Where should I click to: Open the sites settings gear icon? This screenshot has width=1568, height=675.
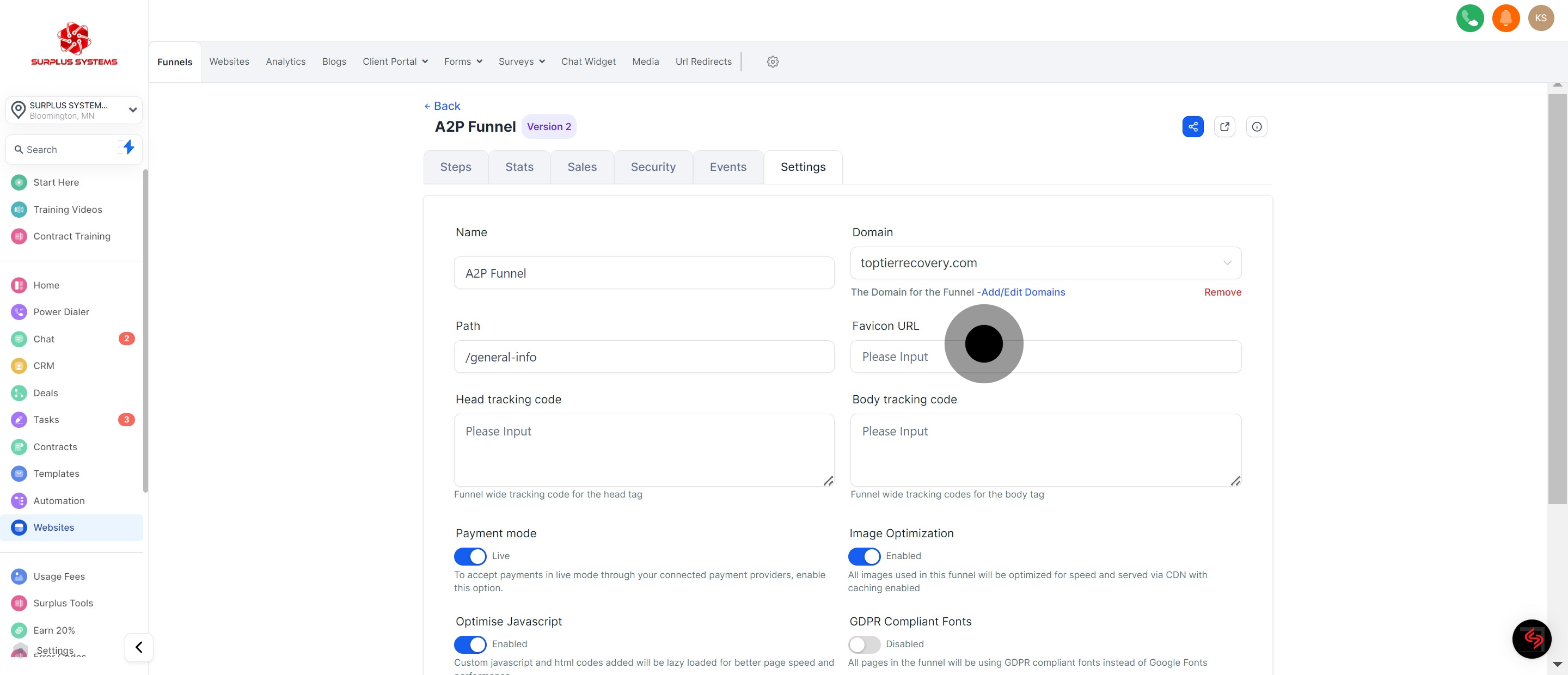773,62
